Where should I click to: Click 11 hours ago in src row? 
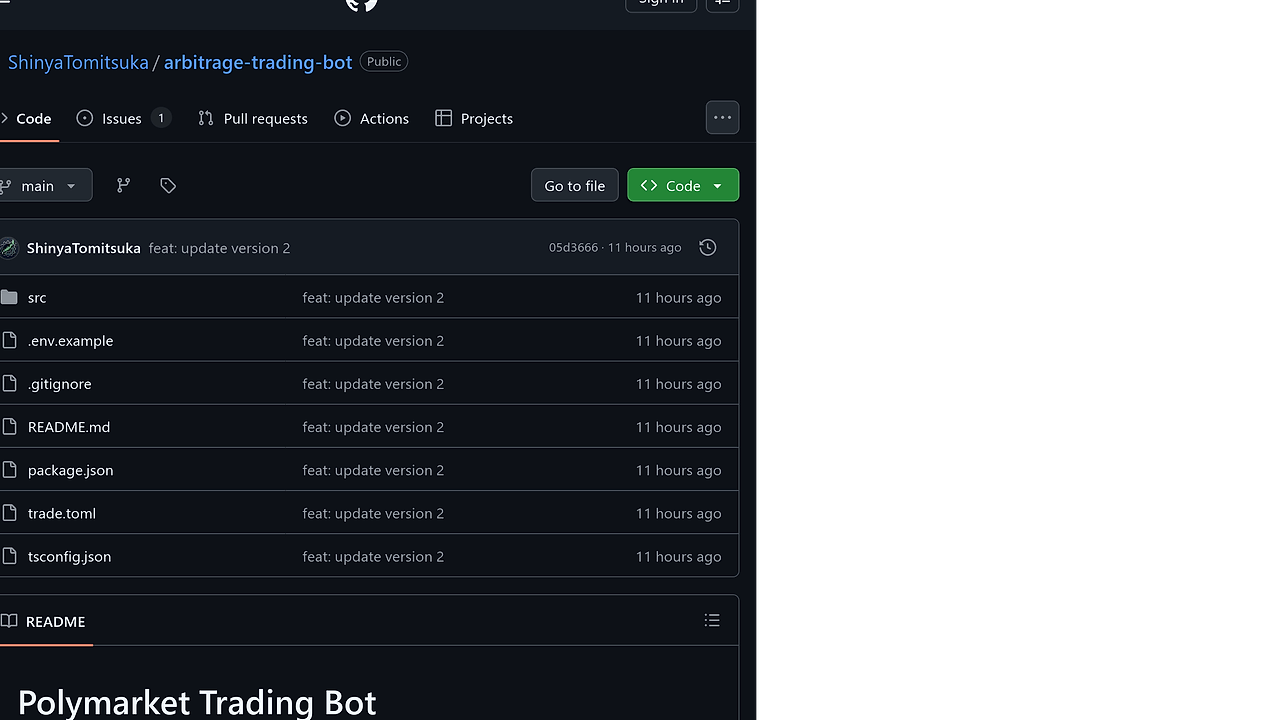point(678,297)
